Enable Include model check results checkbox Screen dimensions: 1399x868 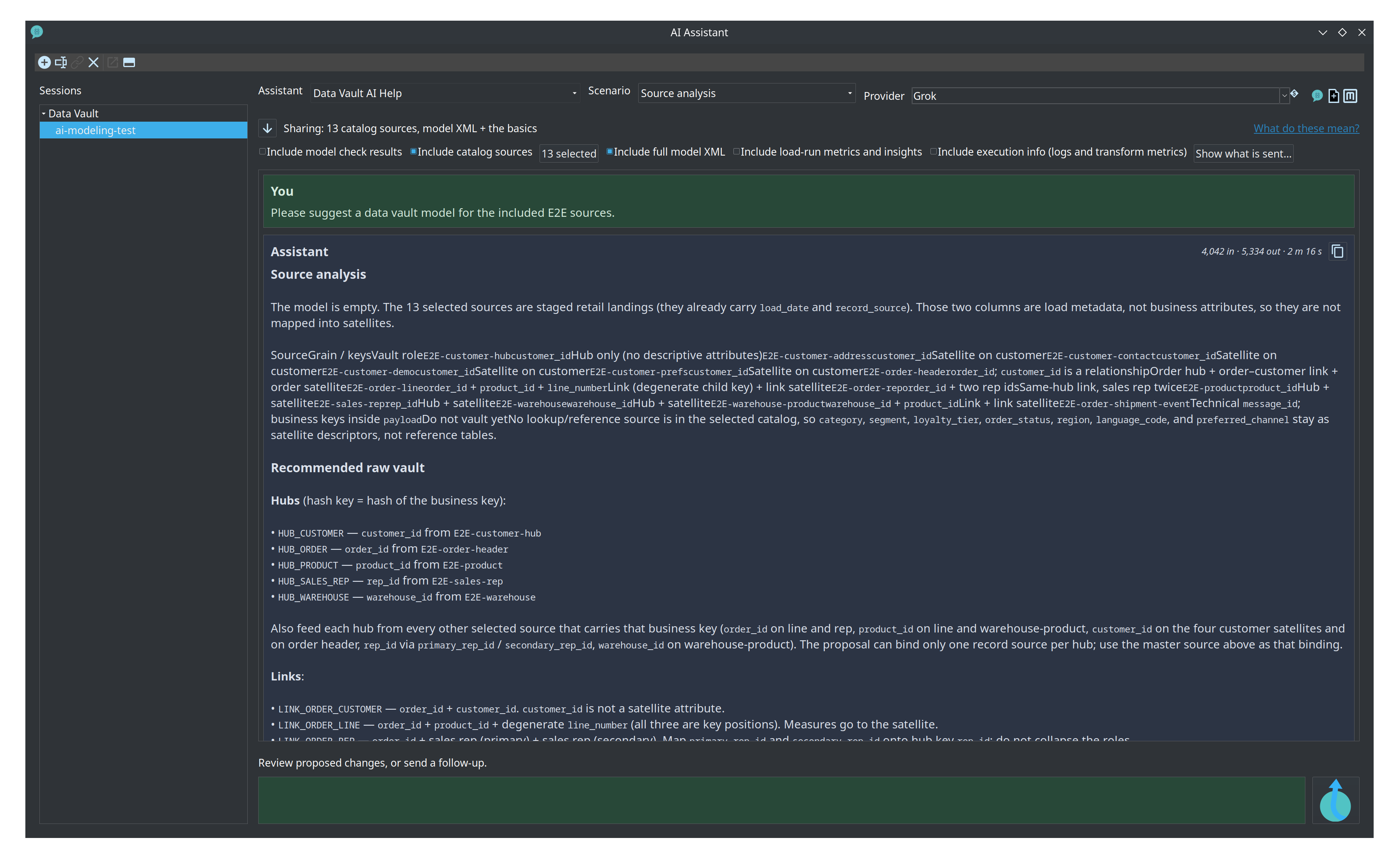[x=263, y=152]
